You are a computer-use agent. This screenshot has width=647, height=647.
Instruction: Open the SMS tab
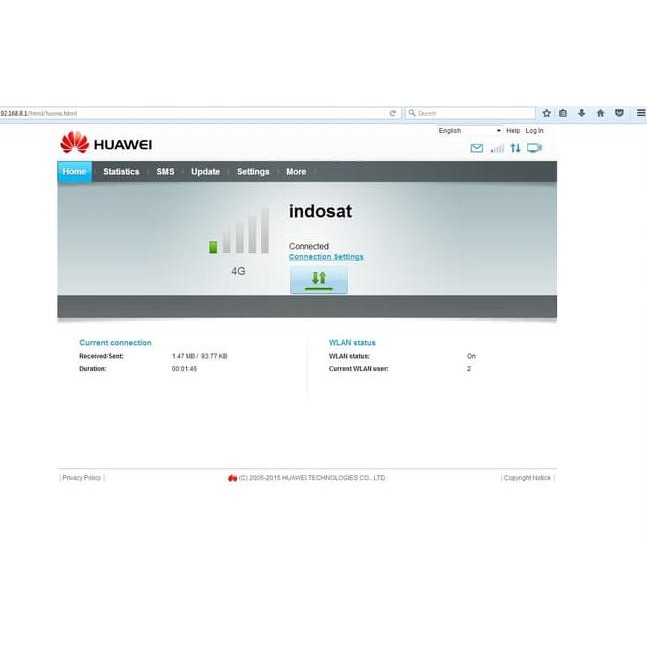[x=165, y=172]
